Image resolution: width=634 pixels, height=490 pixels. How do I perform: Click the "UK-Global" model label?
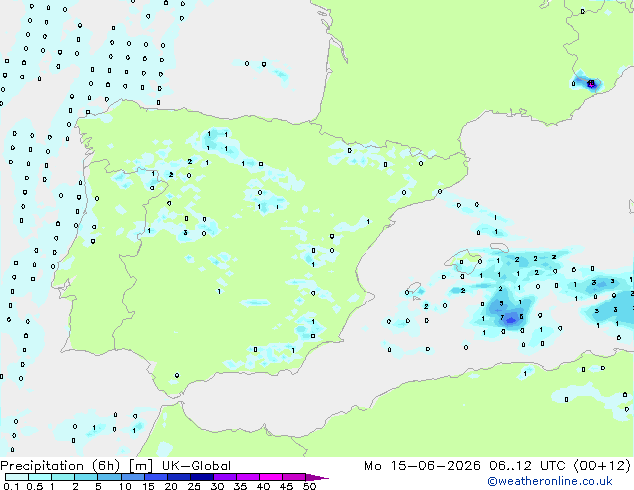click(196, 466)
